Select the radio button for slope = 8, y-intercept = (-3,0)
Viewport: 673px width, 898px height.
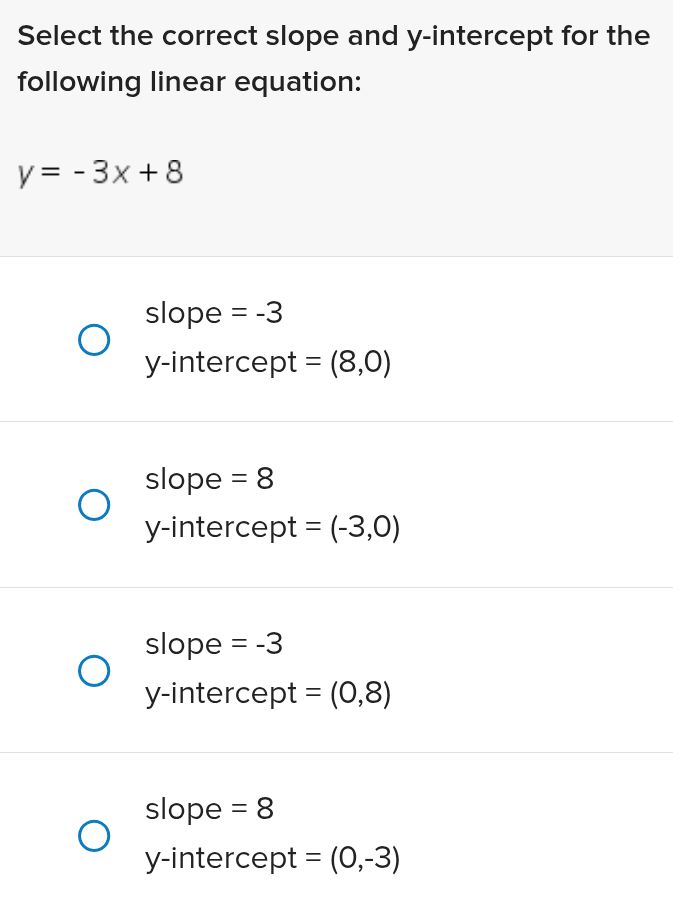pos(94,504)
